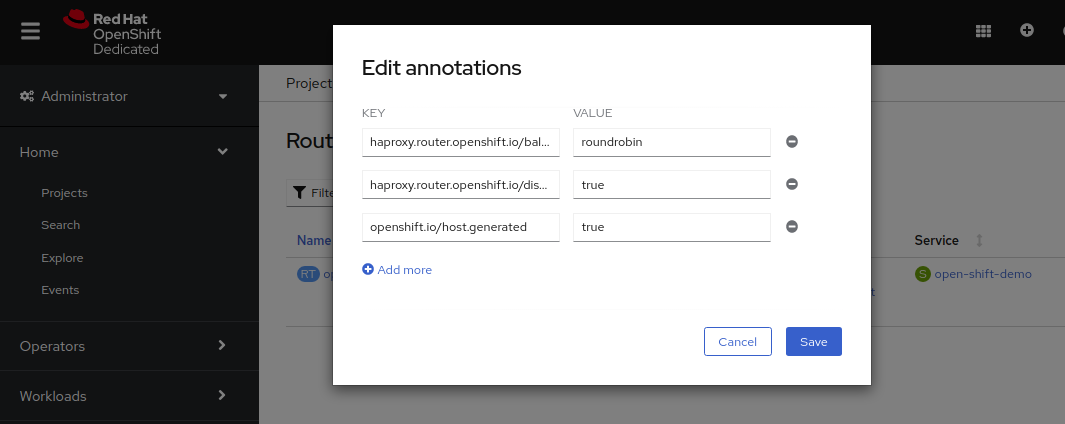The height and width of the screenshot is (424, 1065).
Task: Click the sort arrows beside Service column
Action: point(979,241)
